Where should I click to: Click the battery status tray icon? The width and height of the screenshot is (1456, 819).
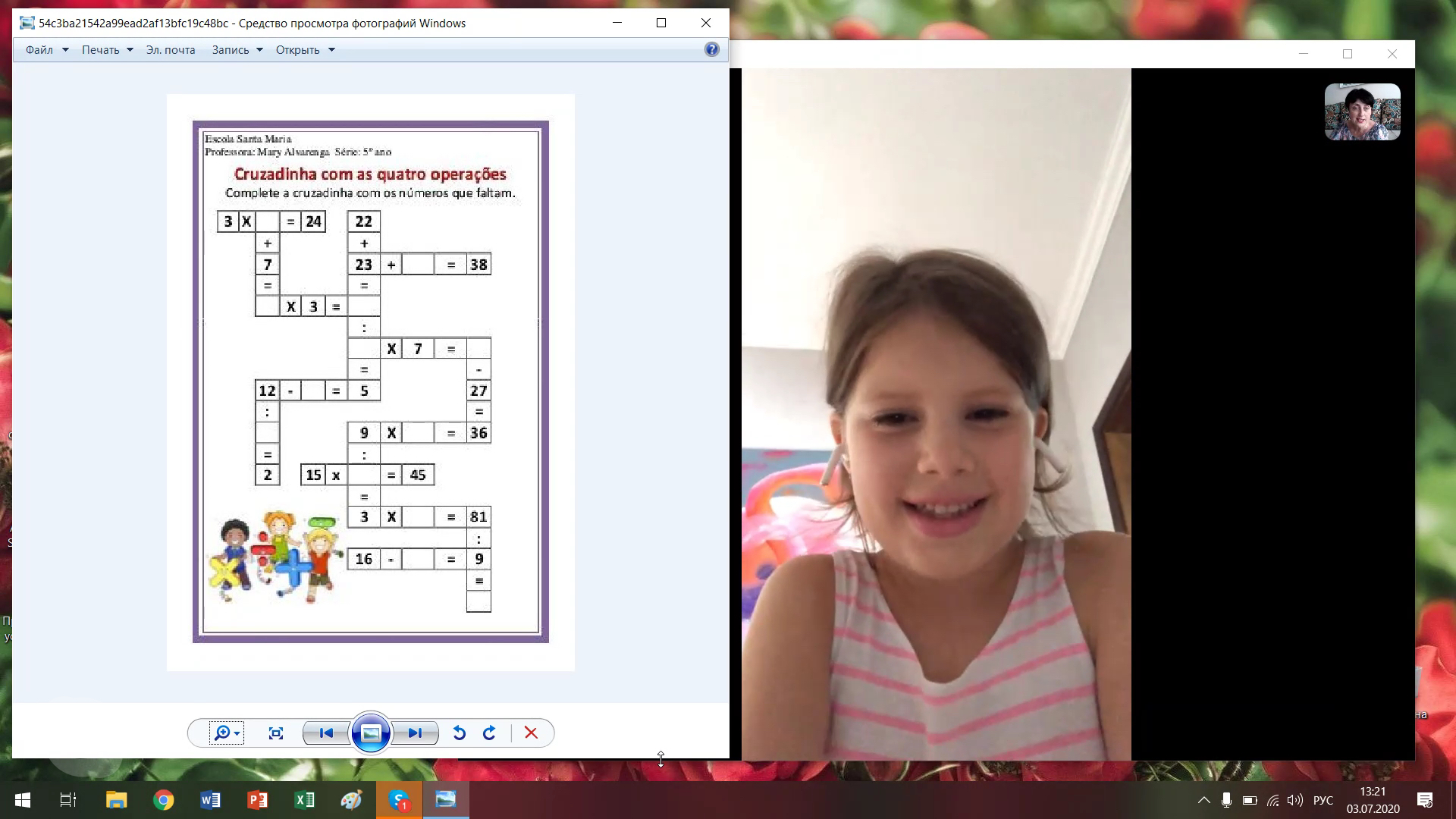click(x=1250, y=800)
